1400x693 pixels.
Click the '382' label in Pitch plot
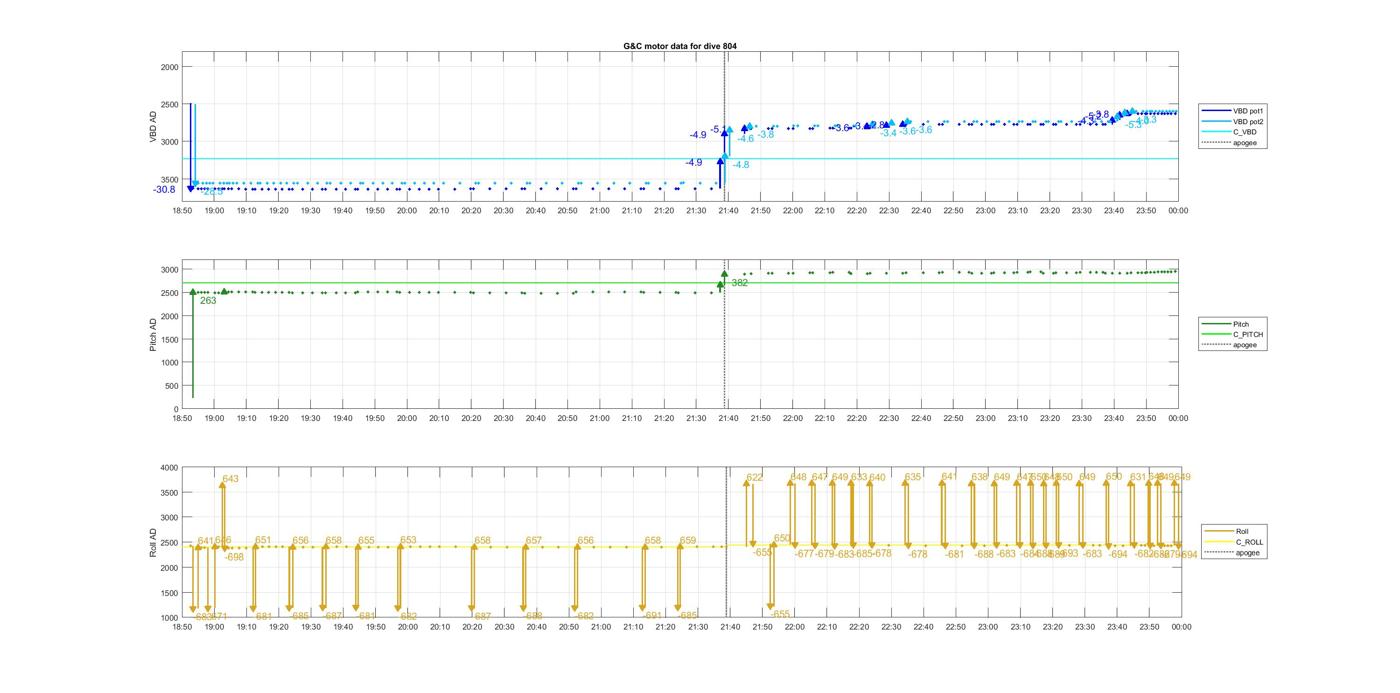pos(740,283)
